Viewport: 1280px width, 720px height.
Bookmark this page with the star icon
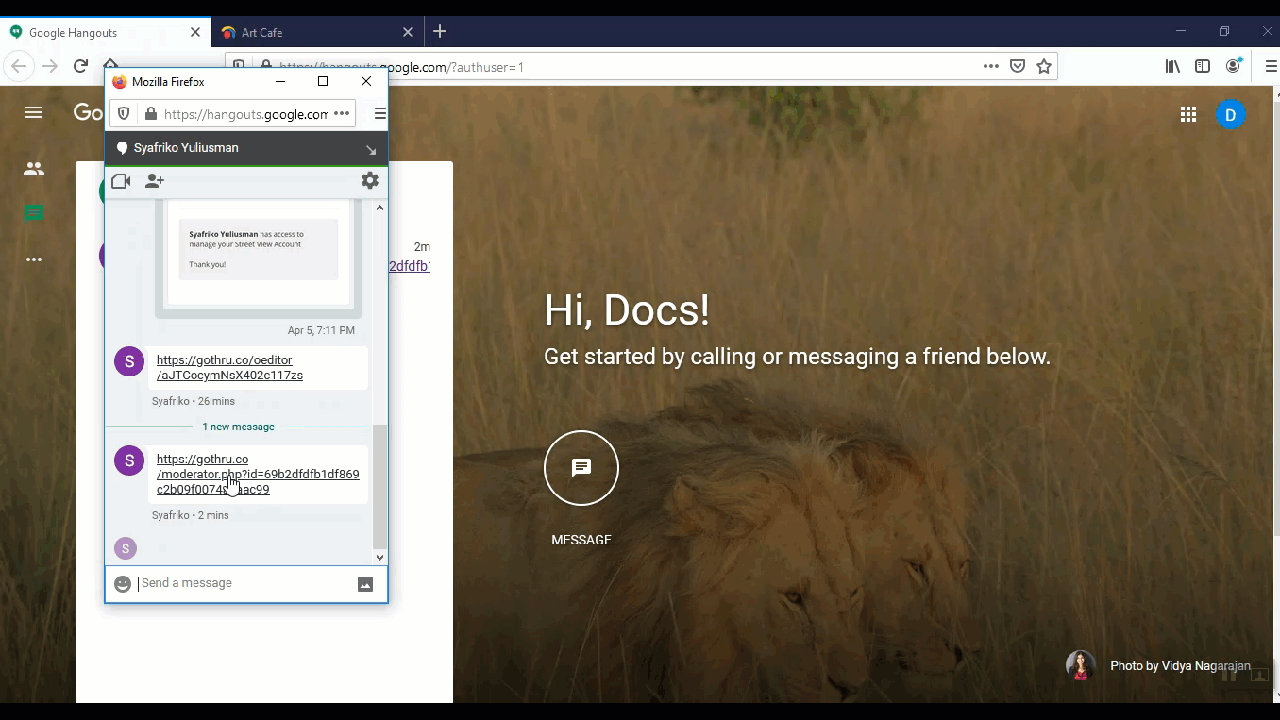pos(1044,67)
